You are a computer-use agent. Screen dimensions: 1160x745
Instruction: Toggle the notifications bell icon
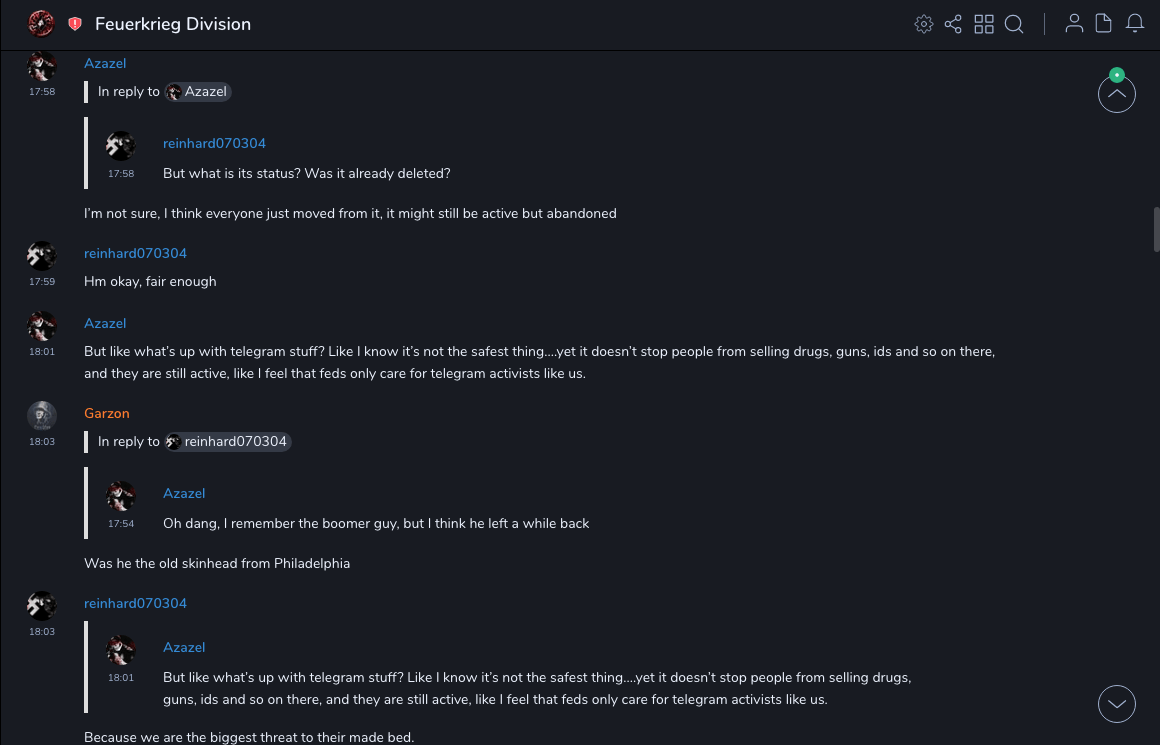[1135, 24]
